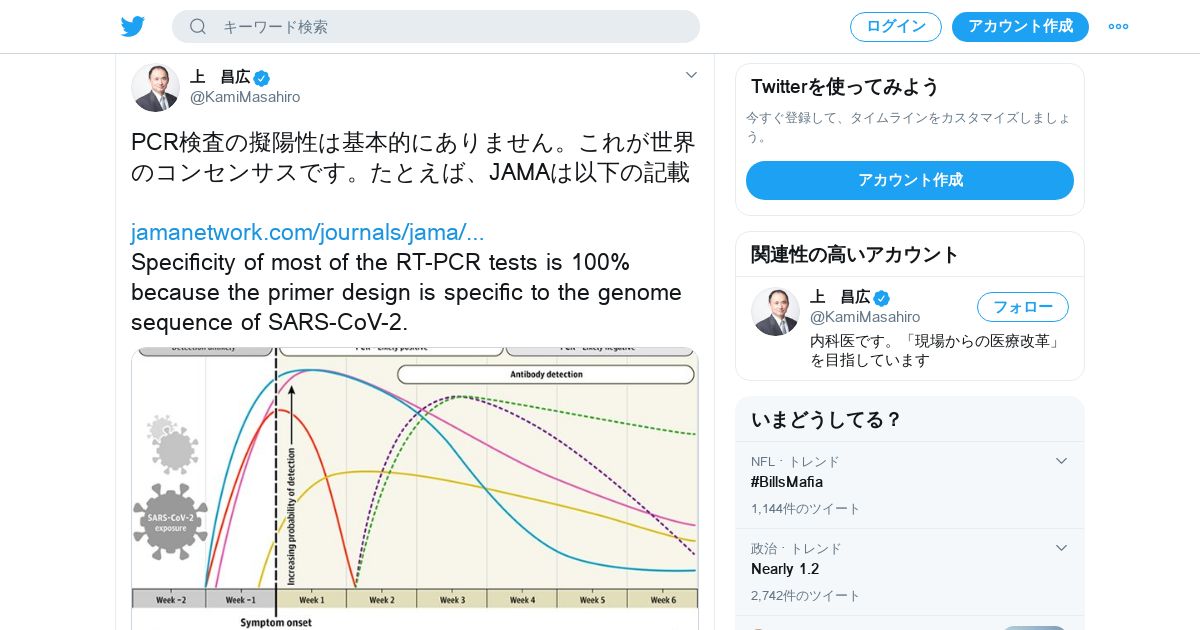The height and width of the screenshot is (630, 1200).
Task: Click the @KamiMasahiro handle in the tweet
Action: point(245,97)
